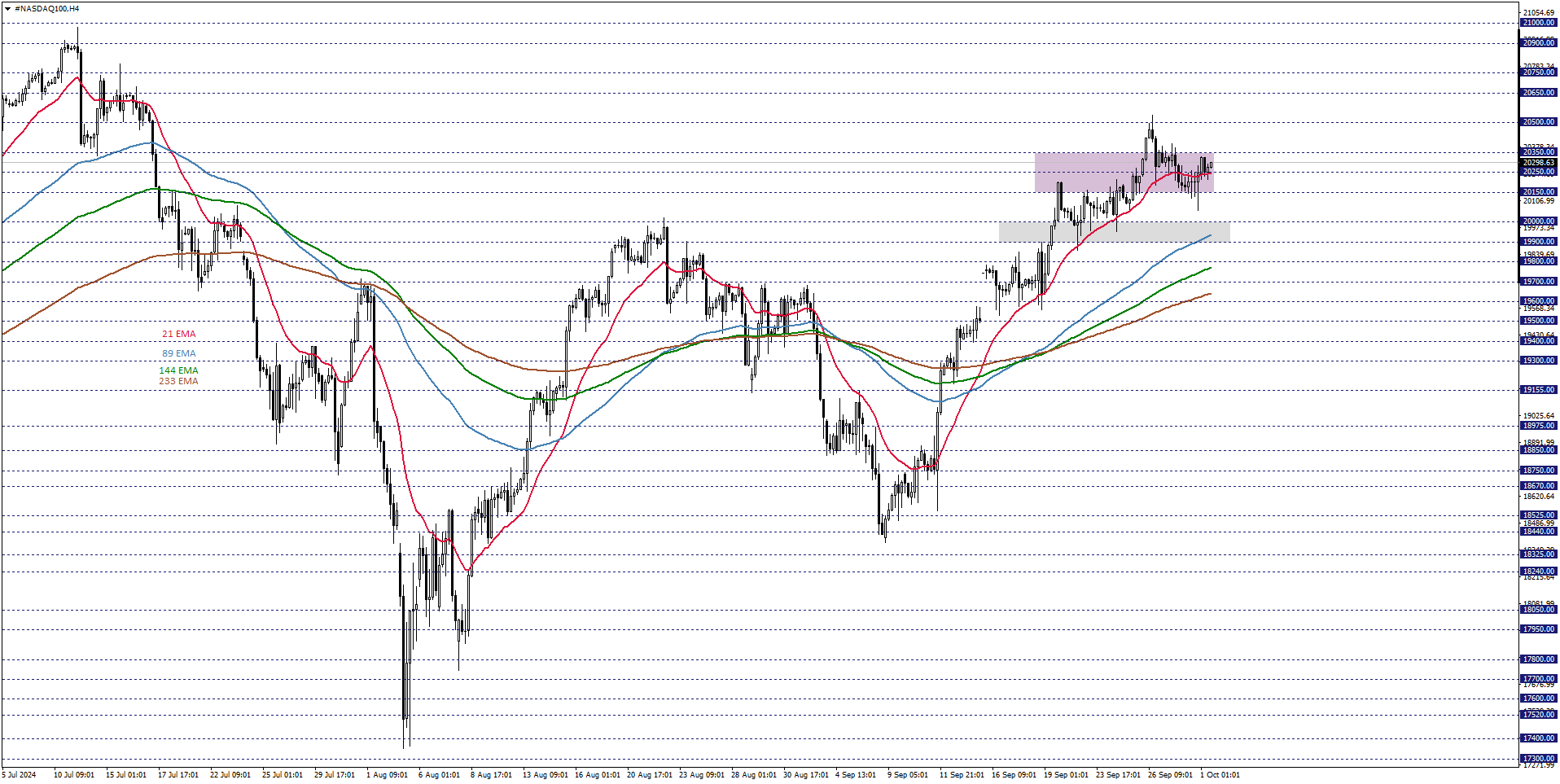Screen dimensions: 1560x784
Task: Click the 10 Jul 09:01 time label
Action: (x=74, y=775)
